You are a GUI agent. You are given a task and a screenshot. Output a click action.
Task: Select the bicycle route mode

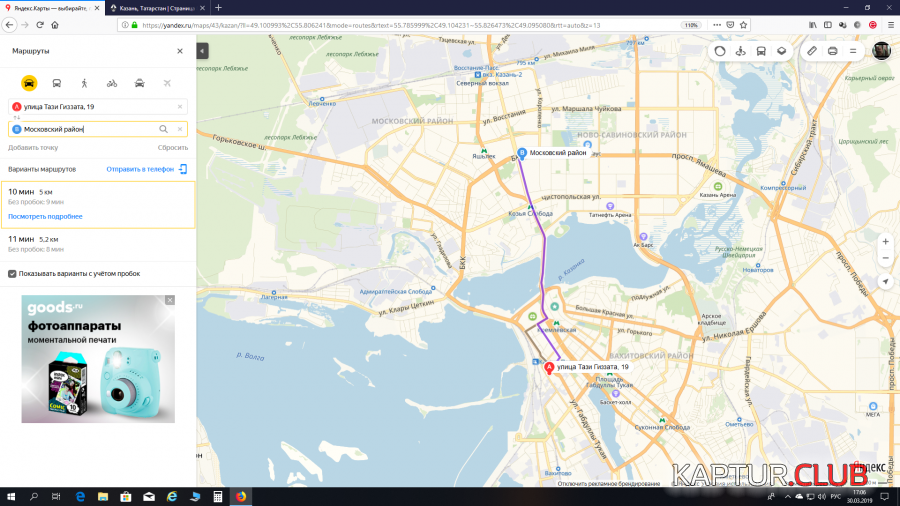(x=112, y=83)
